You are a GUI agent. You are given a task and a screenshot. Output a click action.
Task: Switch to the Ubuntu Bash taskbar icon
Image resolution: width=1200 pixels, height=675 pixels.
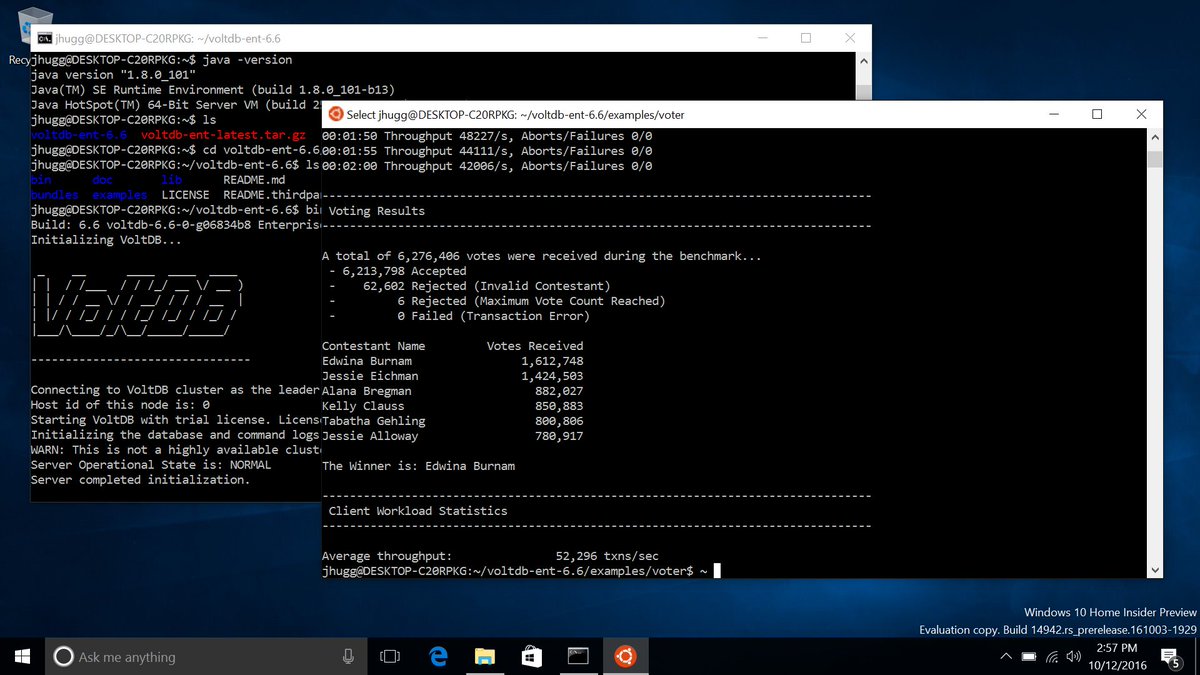pos(626,656)
